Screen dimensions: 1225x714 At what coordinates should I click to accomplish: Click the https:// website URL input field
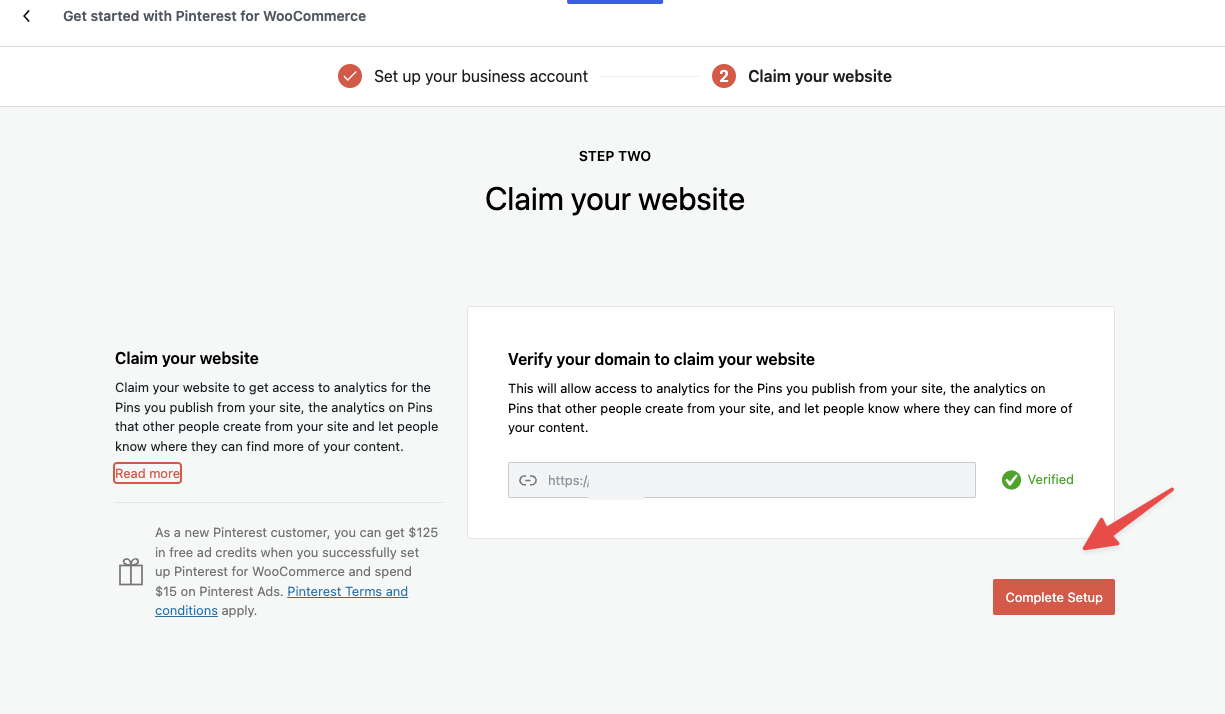pos(740,480)
